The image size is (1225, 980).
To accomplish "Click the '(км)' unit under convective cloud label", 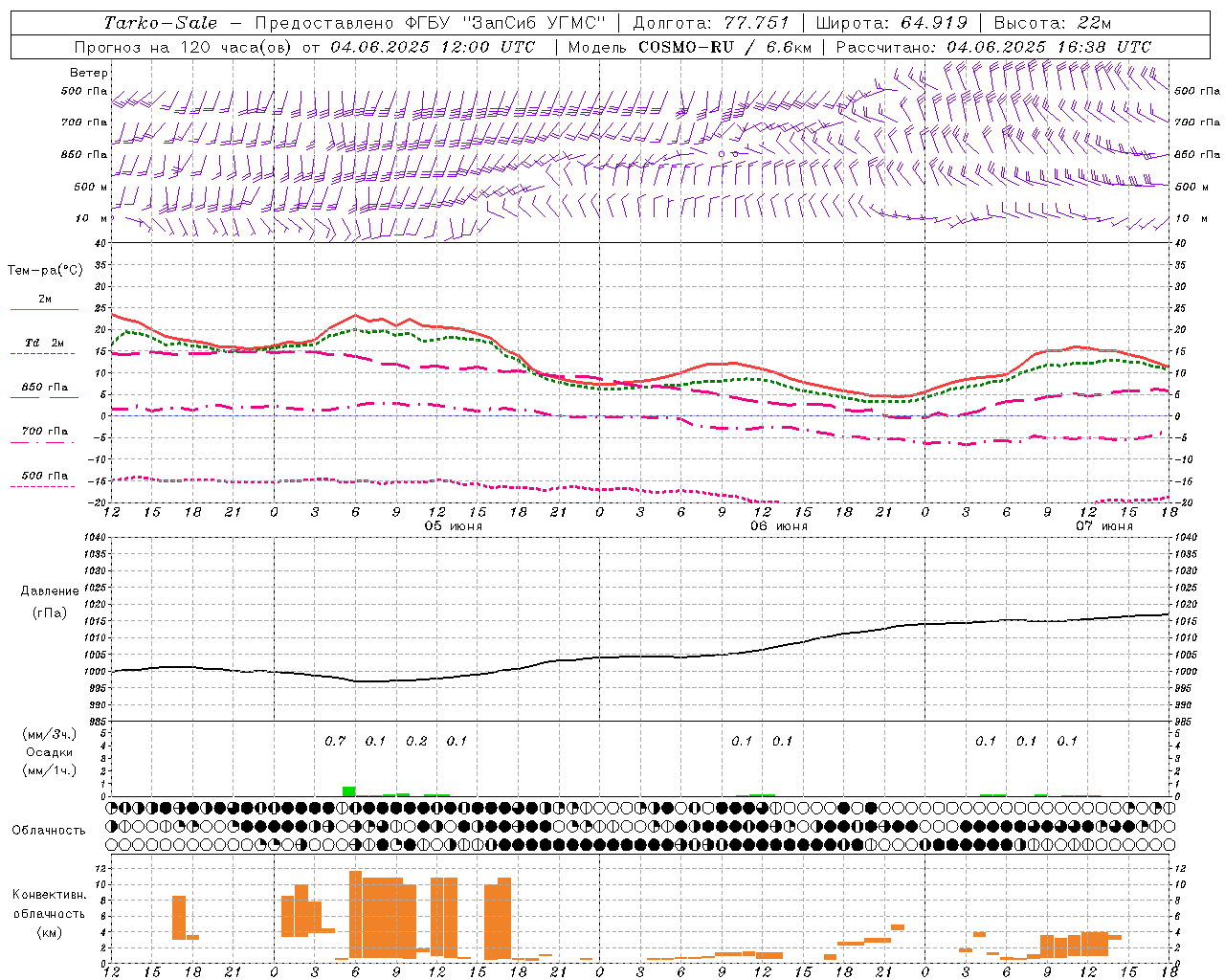I will [x=49, y=932].
